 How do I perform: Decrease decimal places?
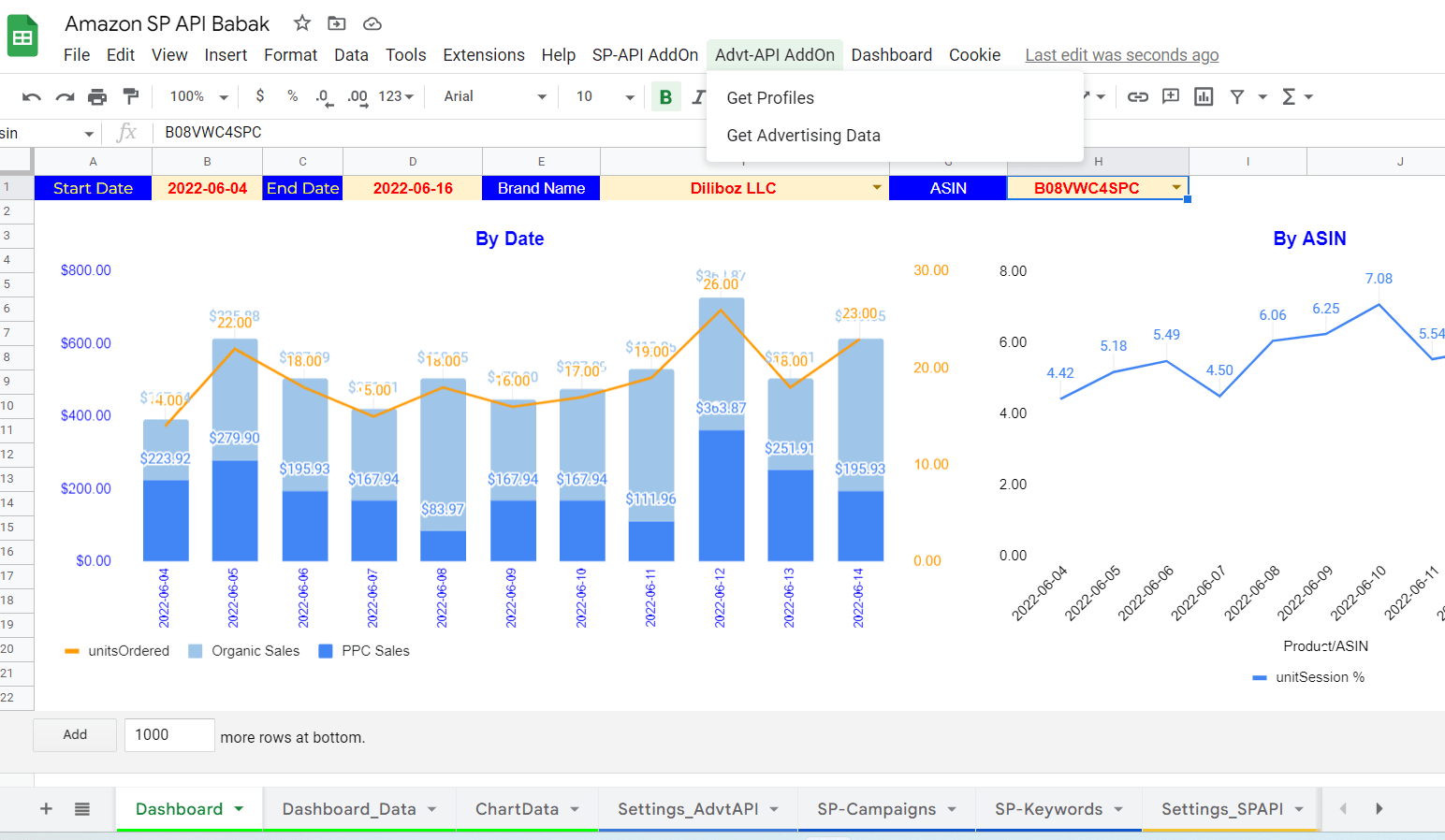click(324, 96)
